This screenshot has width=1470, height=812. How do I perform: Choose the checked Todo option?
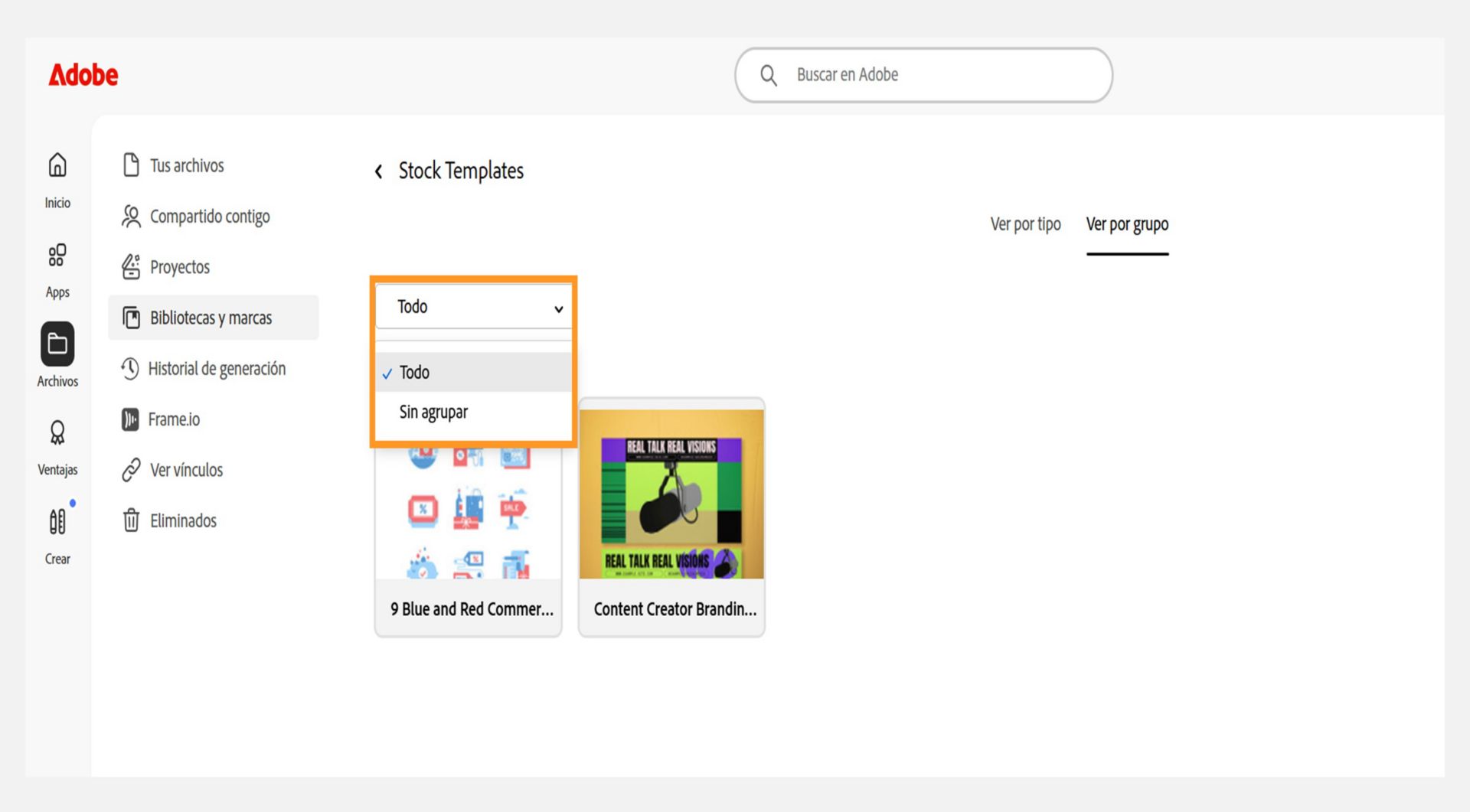(474, 372)
